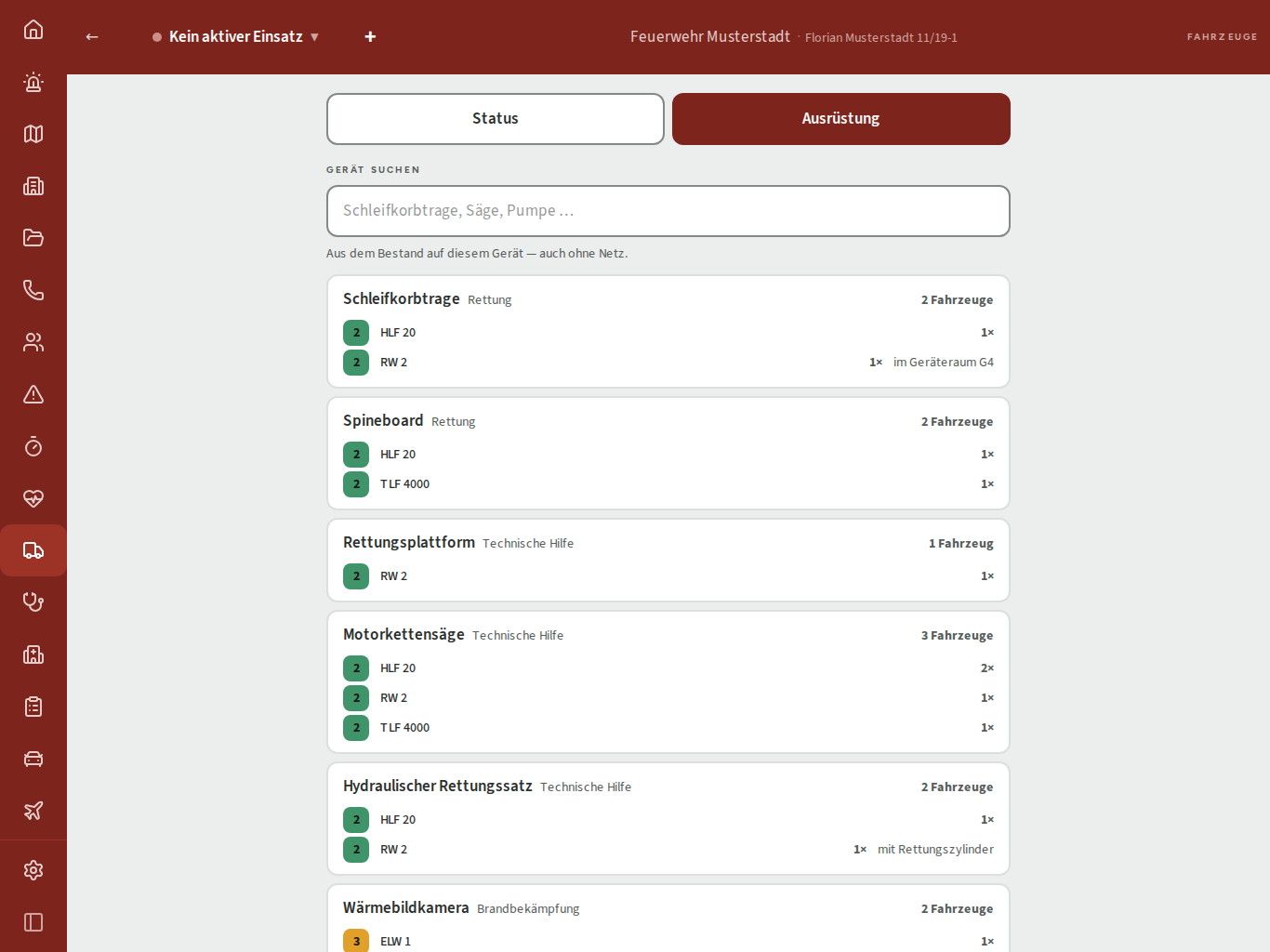This screenshot has height=952, width=1270.
Task: Select the Spineboard card heading
Action: click(383, 420)
